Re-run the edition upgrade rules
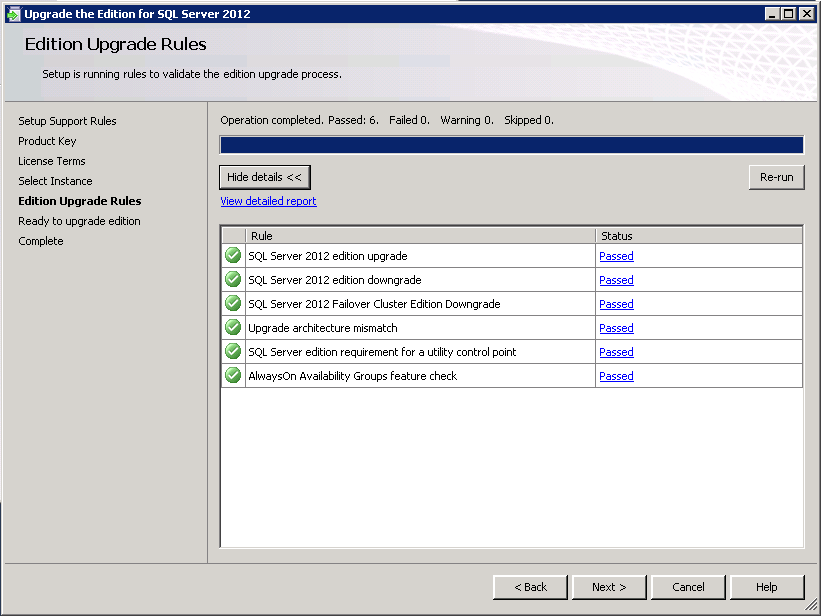Screen dimensions: 821x616 pos(776,177)
